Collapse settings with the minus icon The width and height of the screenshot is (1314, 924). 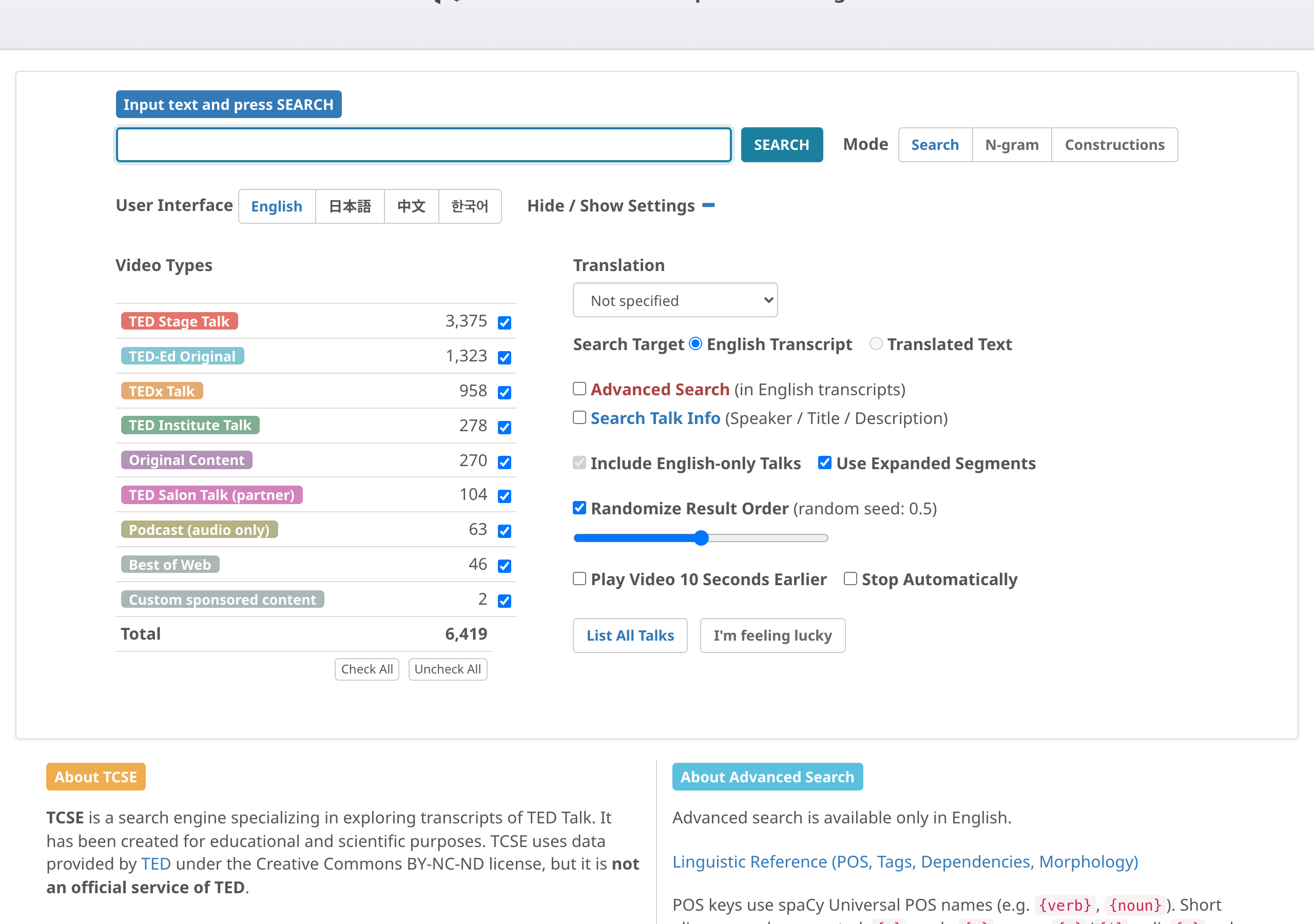[x=708, y=205]
